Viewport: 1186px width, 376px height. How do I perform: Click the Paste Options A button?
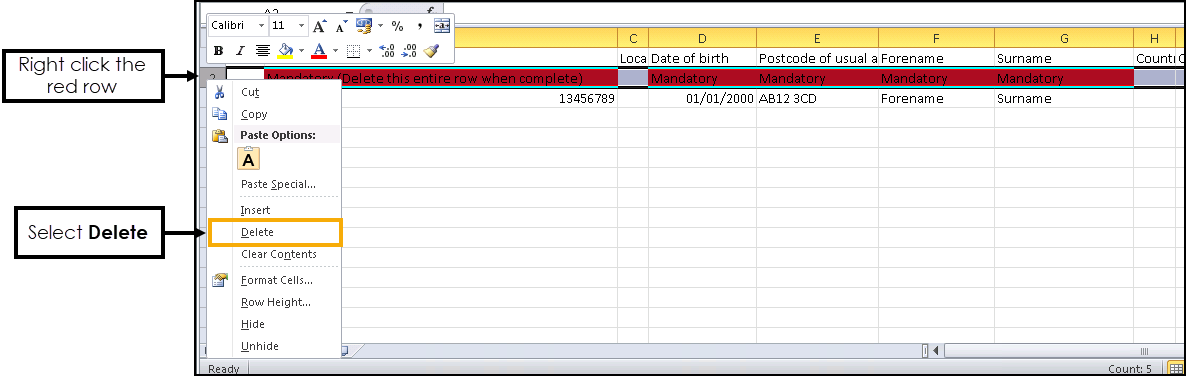tap(248, 158)
